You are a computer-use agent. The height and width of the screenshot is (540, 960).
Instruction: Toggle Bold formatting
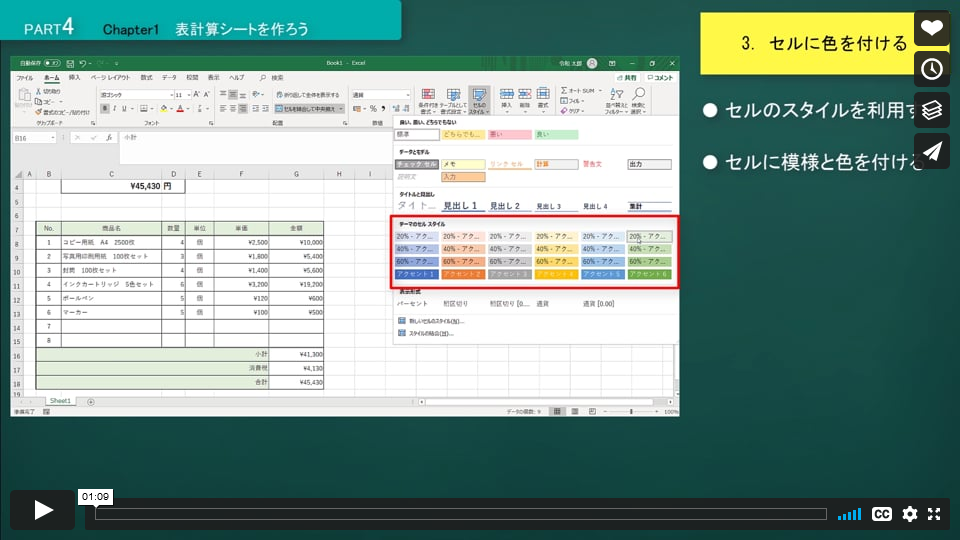pyautogui.click(x=105, y=108)
